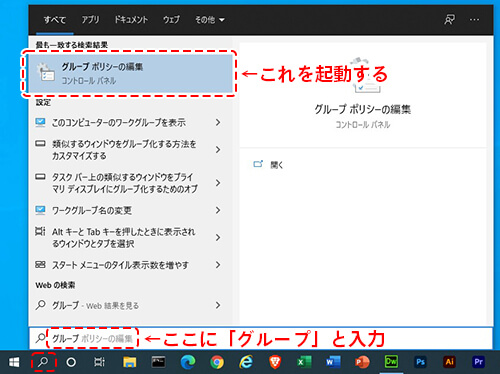Open タスク バー上の類似するウィンドウ setting

[x=130, y=183]
